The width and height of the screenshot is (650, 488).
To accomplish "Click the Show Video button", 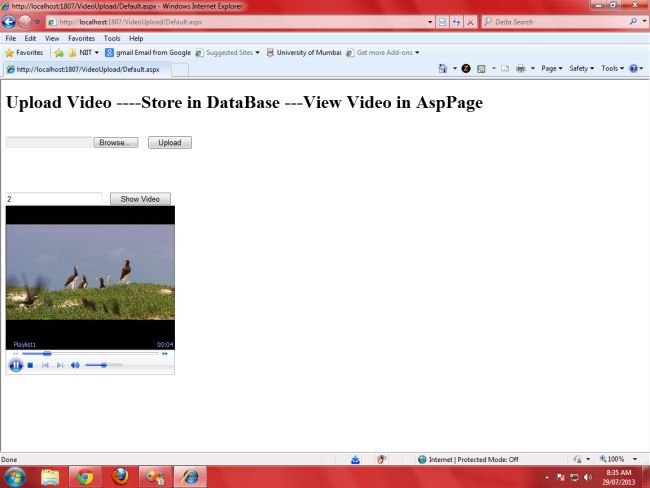I will tap(140, 199).
